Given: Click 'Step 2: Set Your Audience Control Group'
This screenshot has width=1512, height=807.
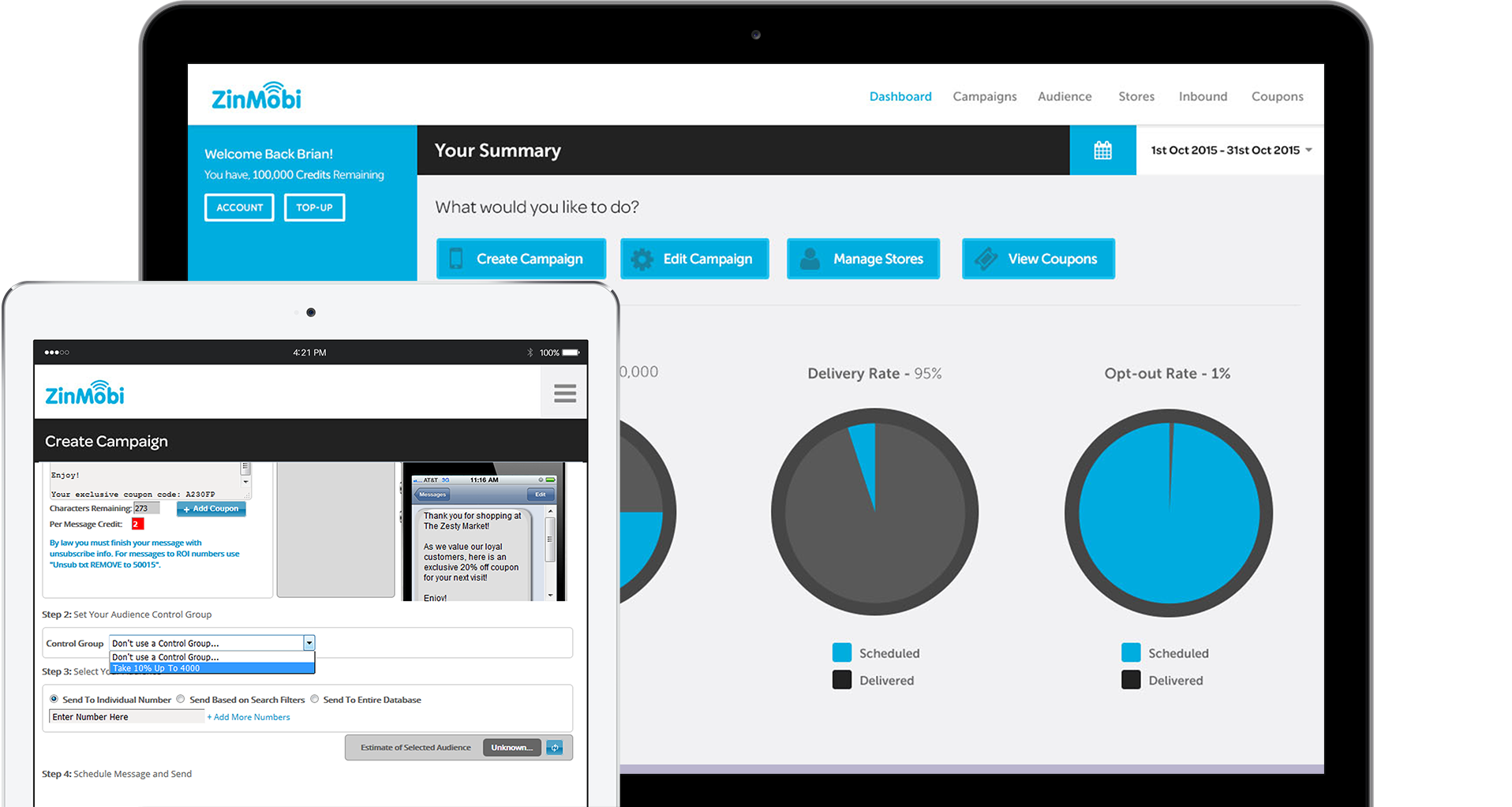Looking at the screenshot, I should click(x=126, y=615).
